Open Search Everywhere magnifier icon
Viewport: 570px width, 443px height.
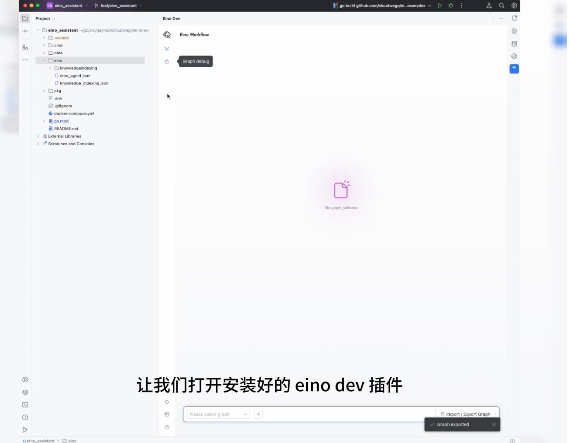502,5
